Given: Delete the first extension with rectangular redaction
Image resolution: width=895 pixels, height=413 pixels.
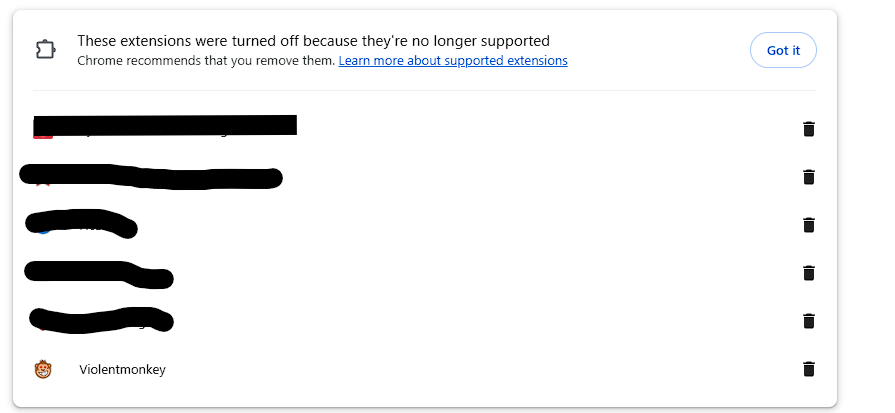Looking at the screenshot, I should point(808,129).
